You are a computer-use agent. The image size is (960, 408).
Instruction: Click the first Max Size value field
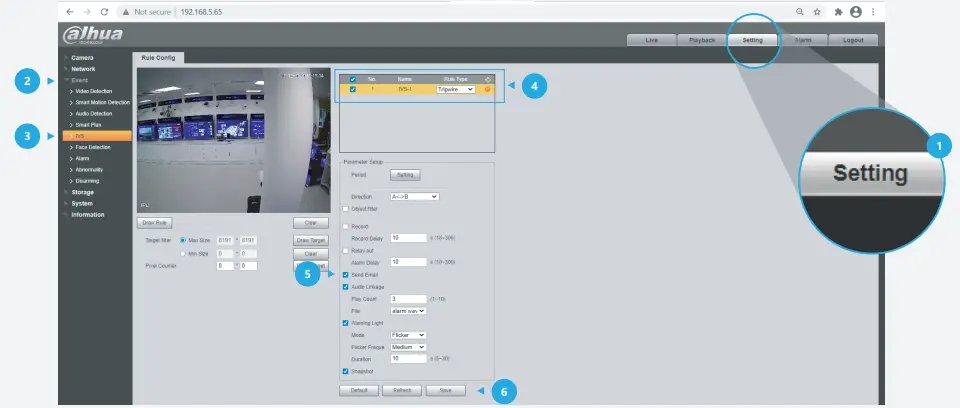point(225,241)
